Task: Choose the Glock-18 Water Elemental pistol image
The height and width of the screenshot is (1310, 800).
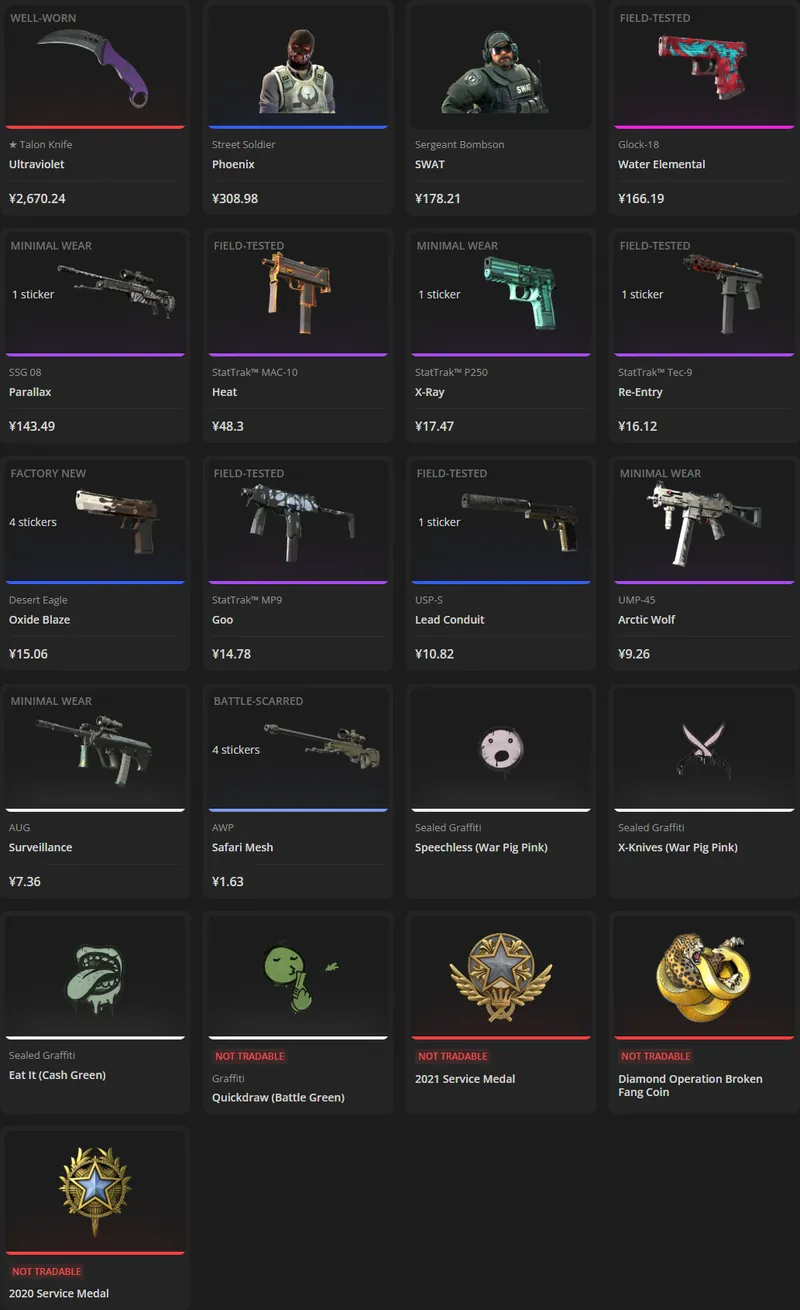Action: [704, 68]
